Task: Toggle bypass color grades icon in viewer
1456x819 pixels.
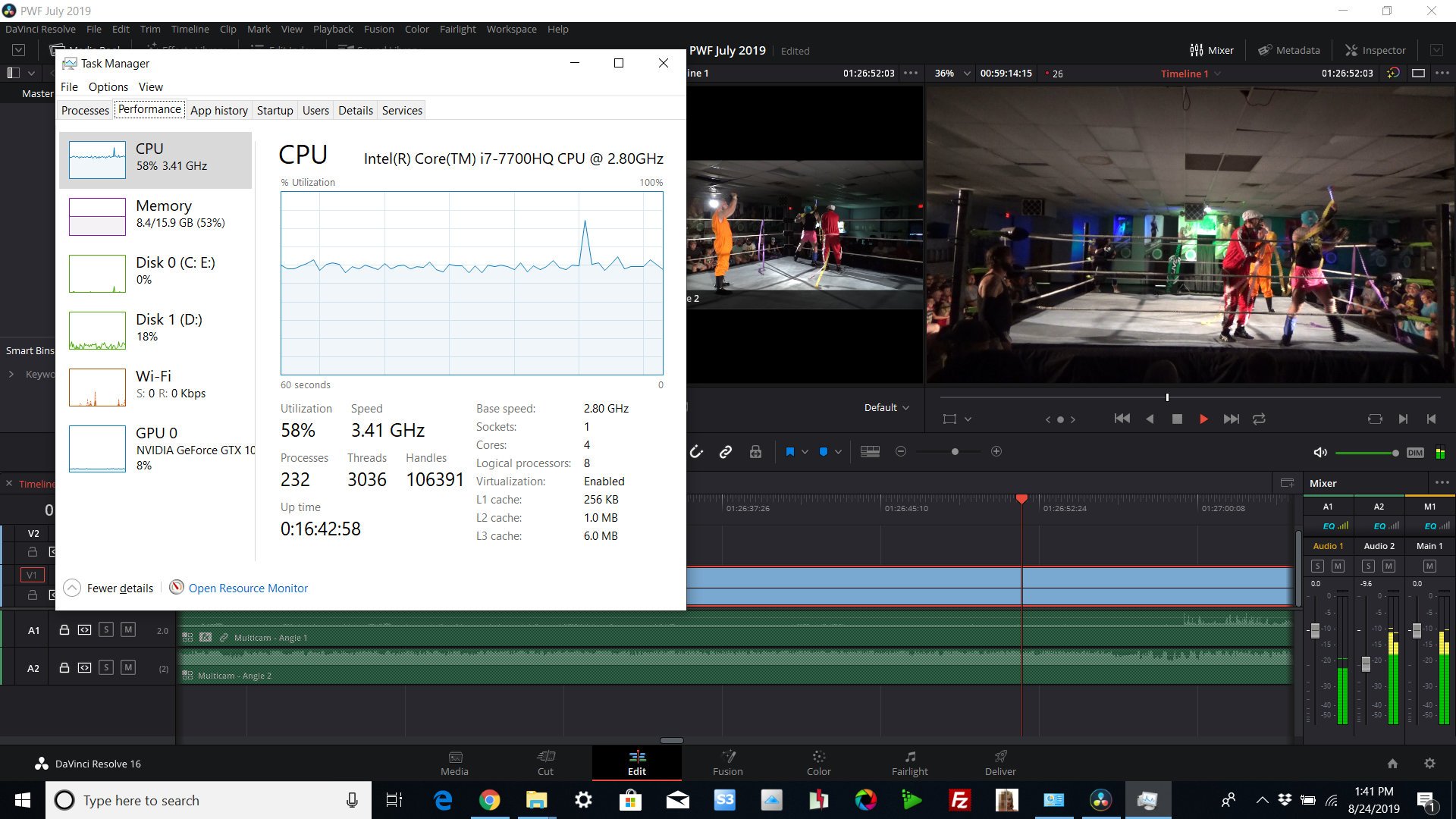Action: click(x=1393, y=74)
